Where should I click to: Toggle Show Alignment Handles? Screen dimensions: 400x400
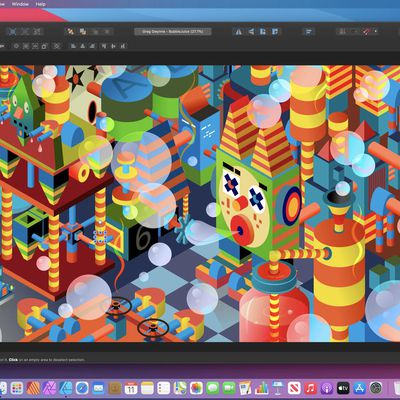point(35,46)
